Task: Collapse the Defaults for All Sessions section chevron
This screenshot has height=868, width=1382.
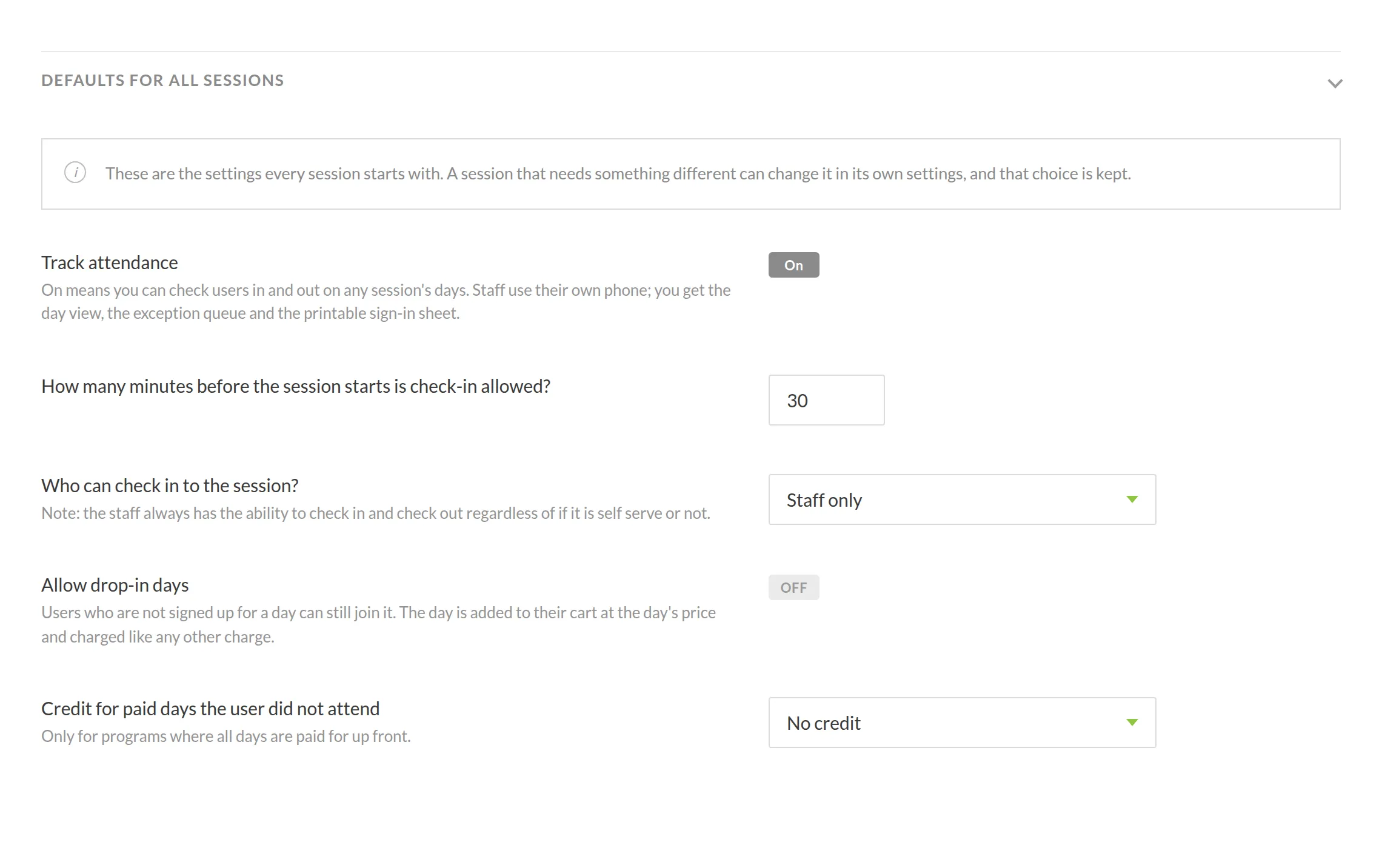Action: click(1335, 83)
